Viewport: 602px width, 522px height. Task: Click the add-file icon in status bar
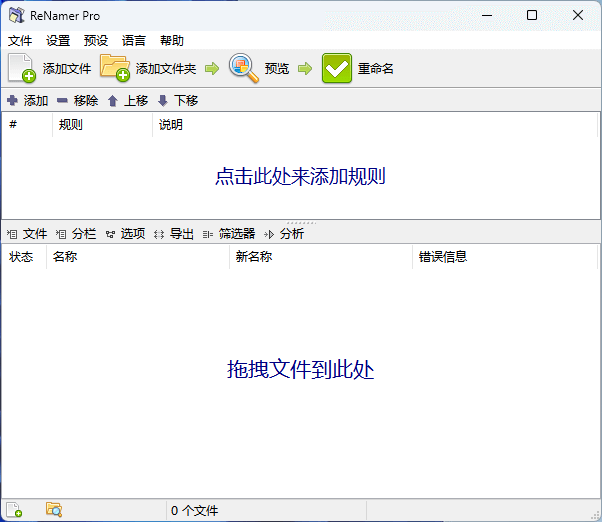point(14,510)
